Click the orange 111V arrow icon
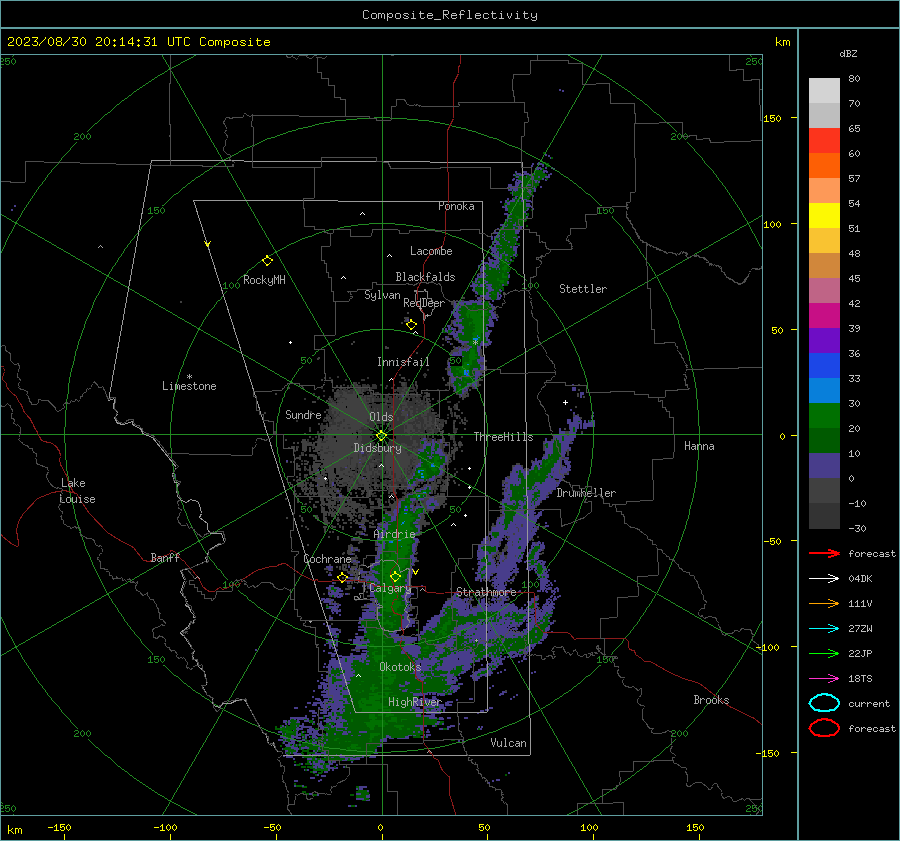Image resolution: width=900 pixels, height=841 pixels. tap(824, 603)
